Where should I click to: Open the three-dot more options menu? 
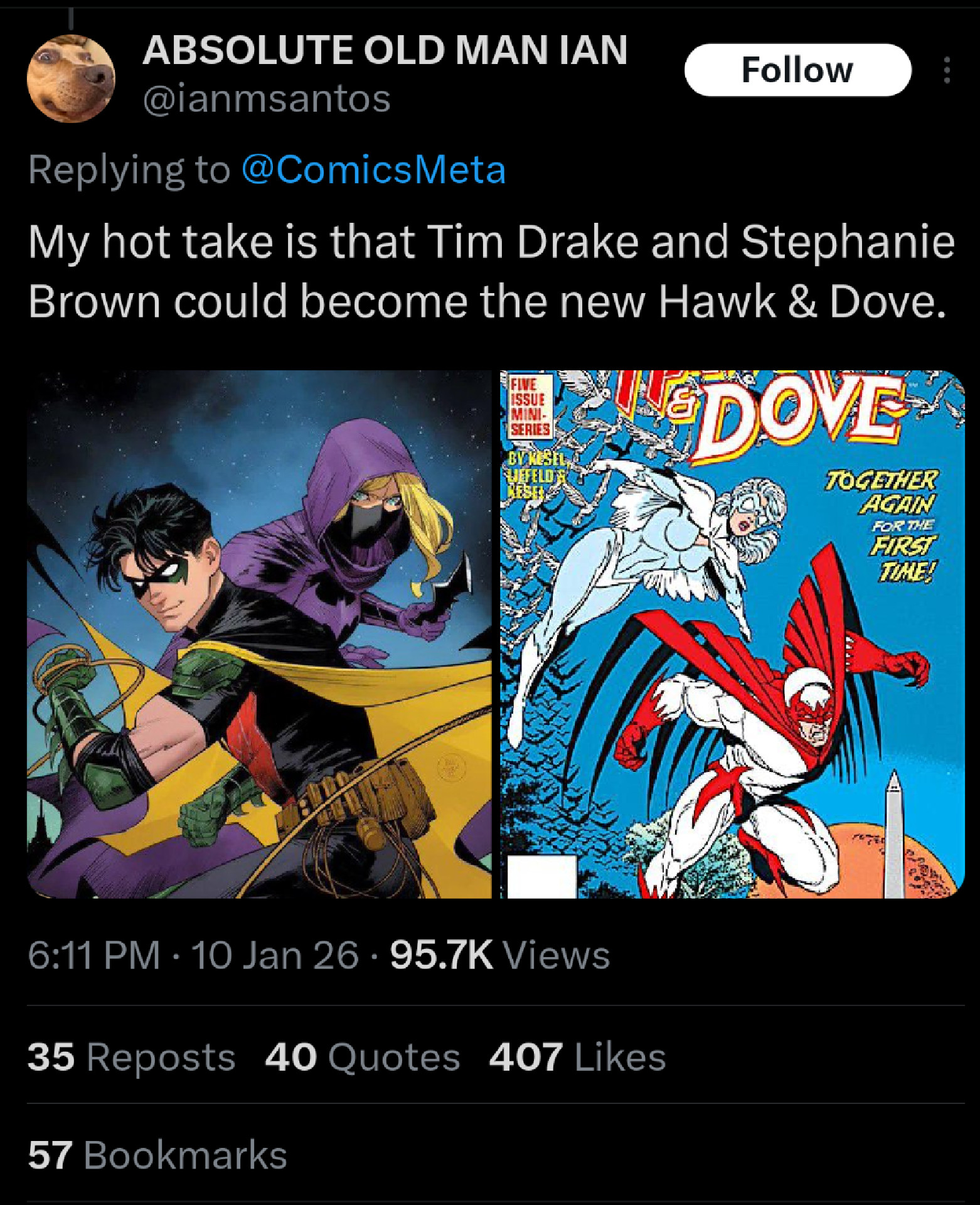pos(947,70)
